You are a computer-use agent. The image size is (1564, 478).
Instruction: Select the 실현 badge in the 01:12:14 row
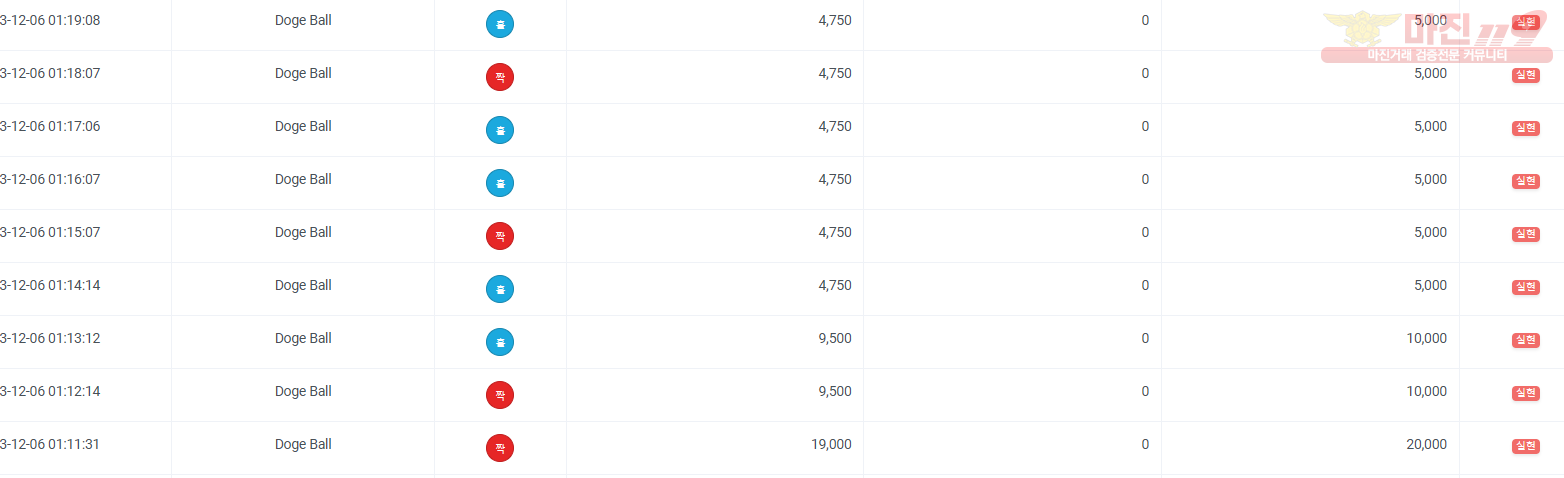point(1525,393)
